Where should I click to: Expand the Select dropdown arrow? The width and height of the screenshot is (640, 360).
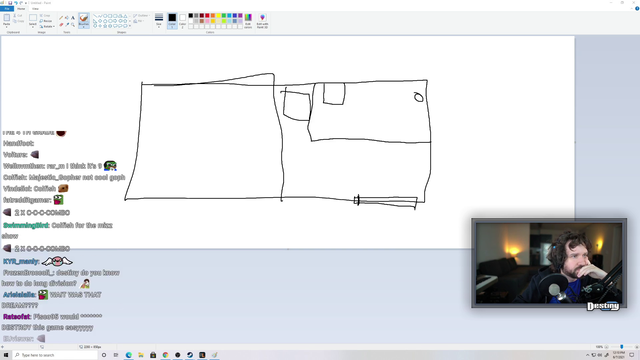33,27
